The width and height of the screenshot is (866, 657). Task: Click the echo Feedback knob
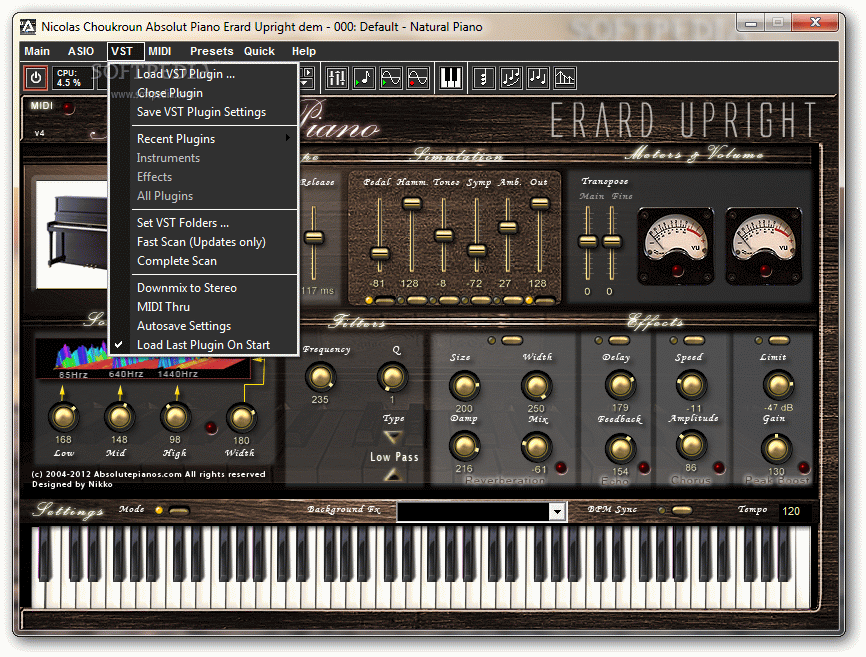pyautogui.click(x=620, y=448)
